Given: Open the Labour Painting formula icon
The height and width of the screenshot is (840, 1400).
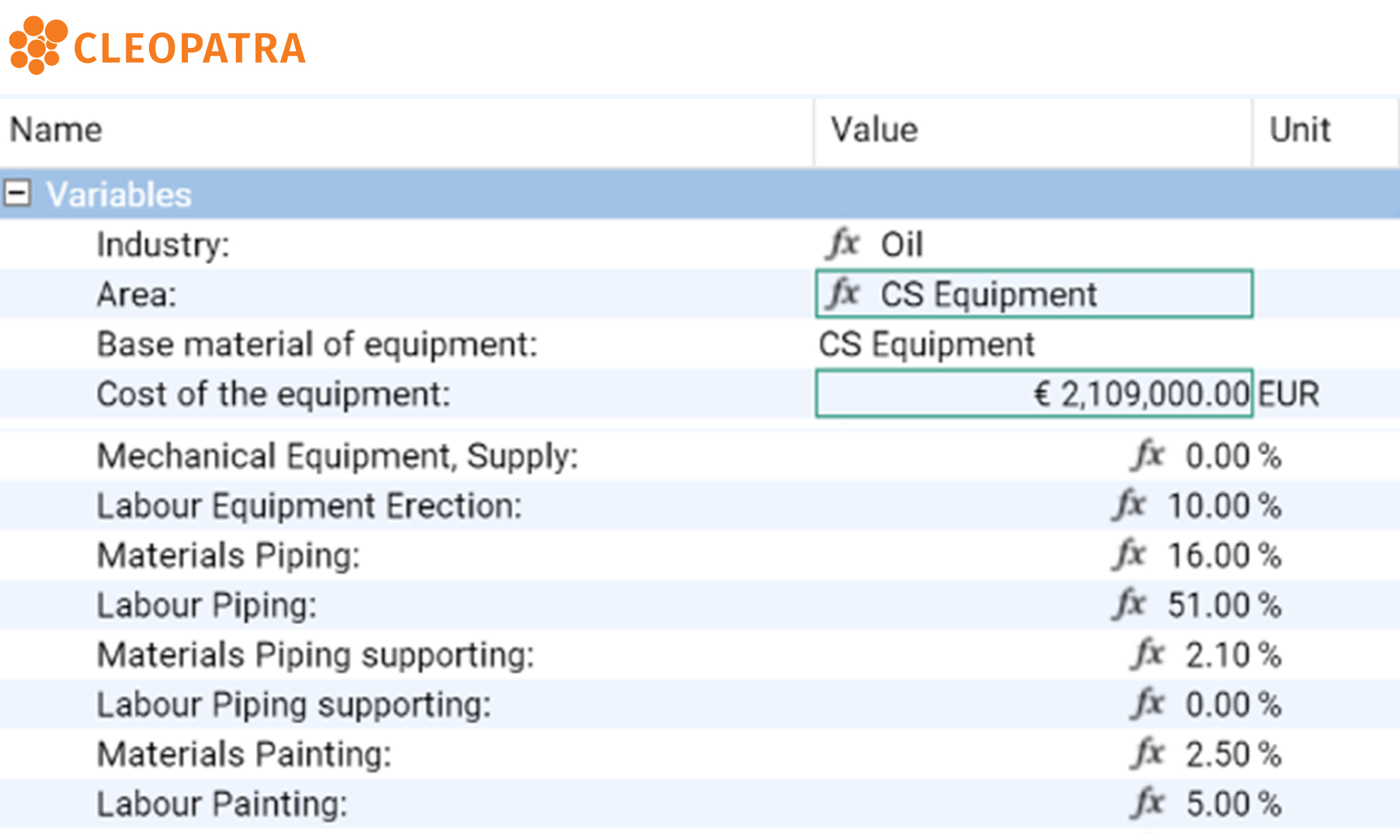Looking at the screenshot, I should point(1145,803).
